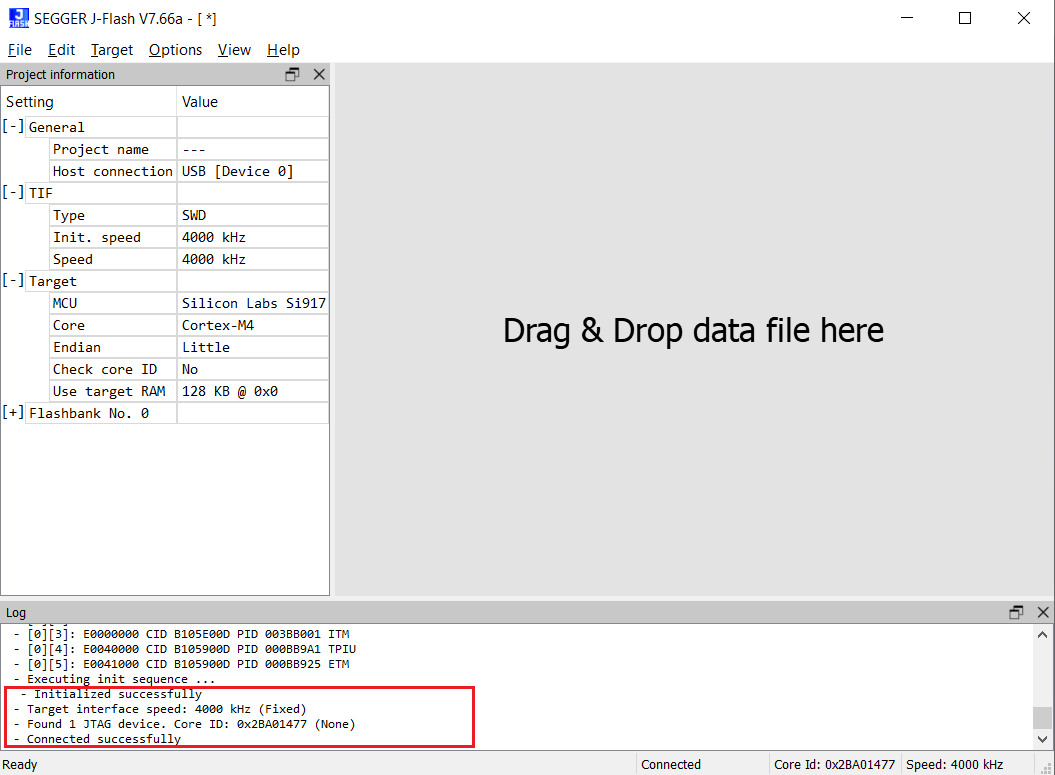Click the status bar resize grip
Viewport: 1055px width, 775px height.
[1046, 767]
